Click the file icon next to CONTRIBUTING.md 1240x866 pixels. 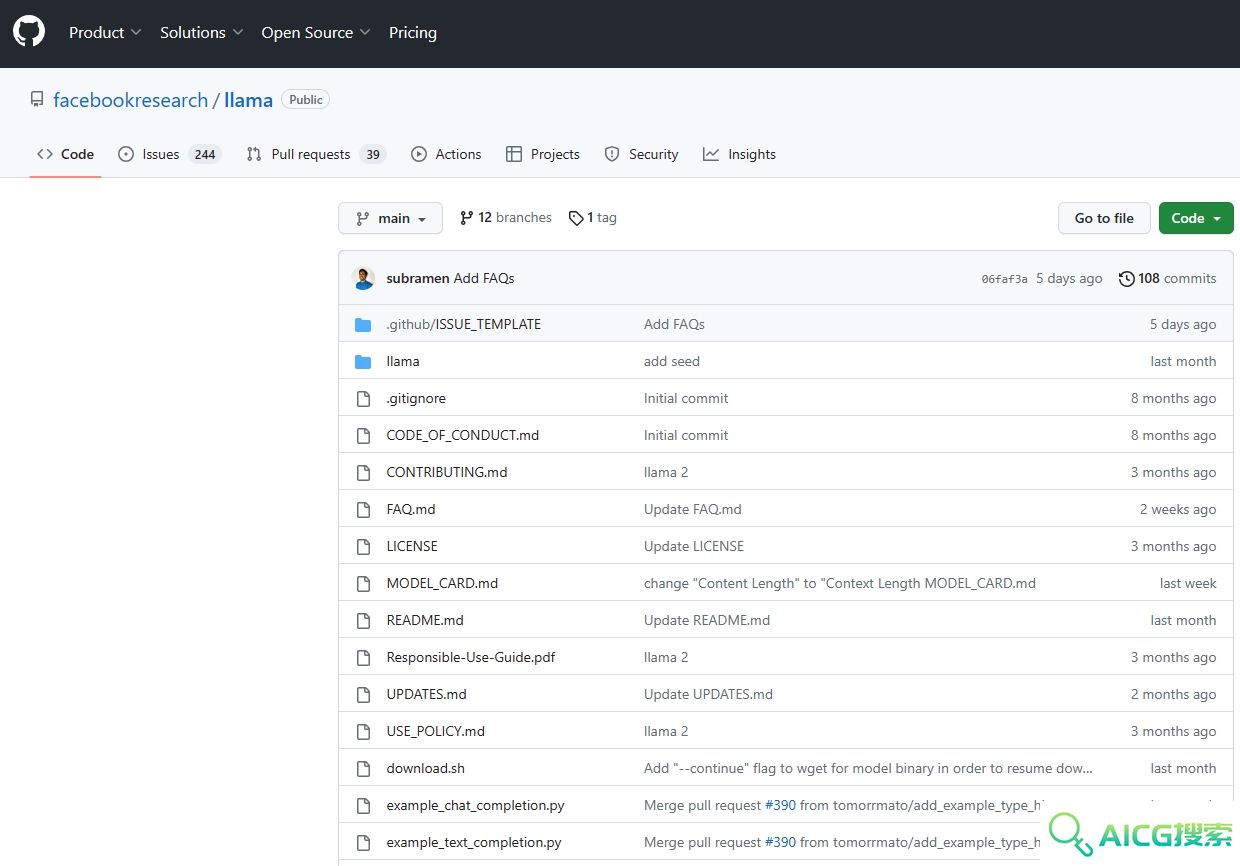click(x=364, y=473)
